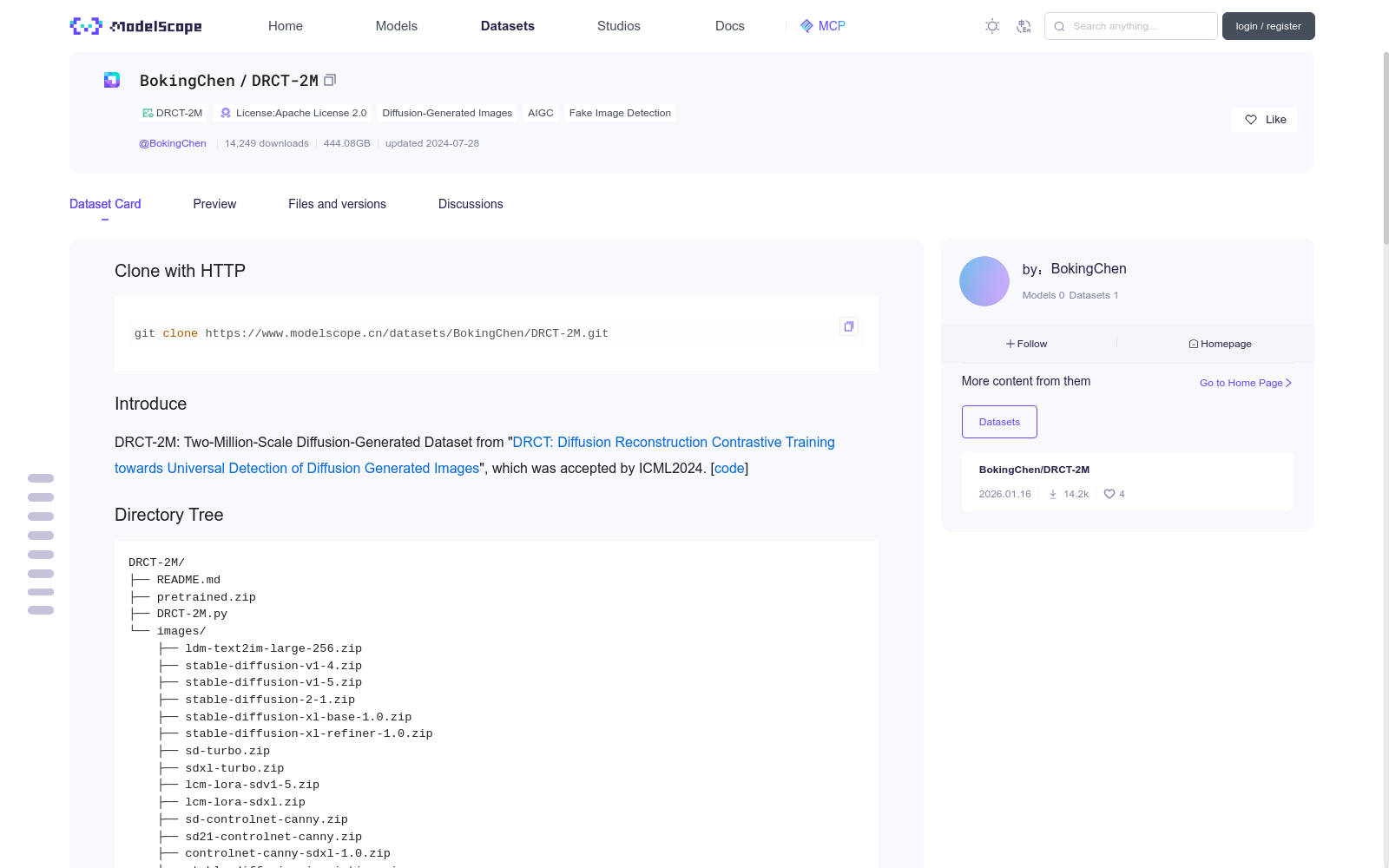Click the ModelScope logo

pos(135,26)
